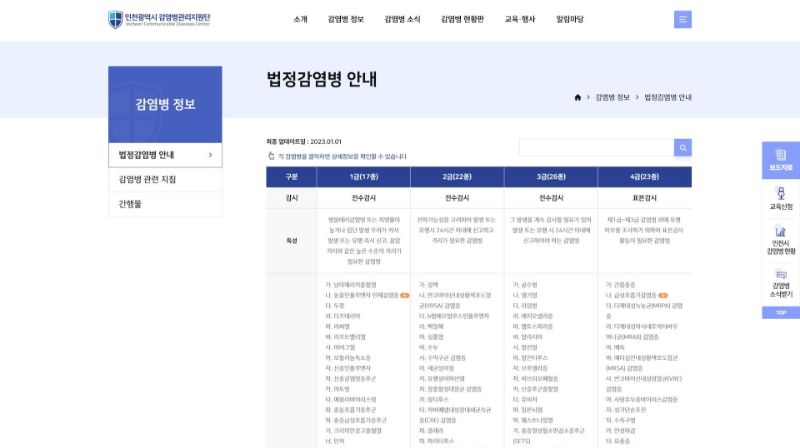
Task: Select 감염병 관련 지침 in sidebar
Action: point(165,180)
